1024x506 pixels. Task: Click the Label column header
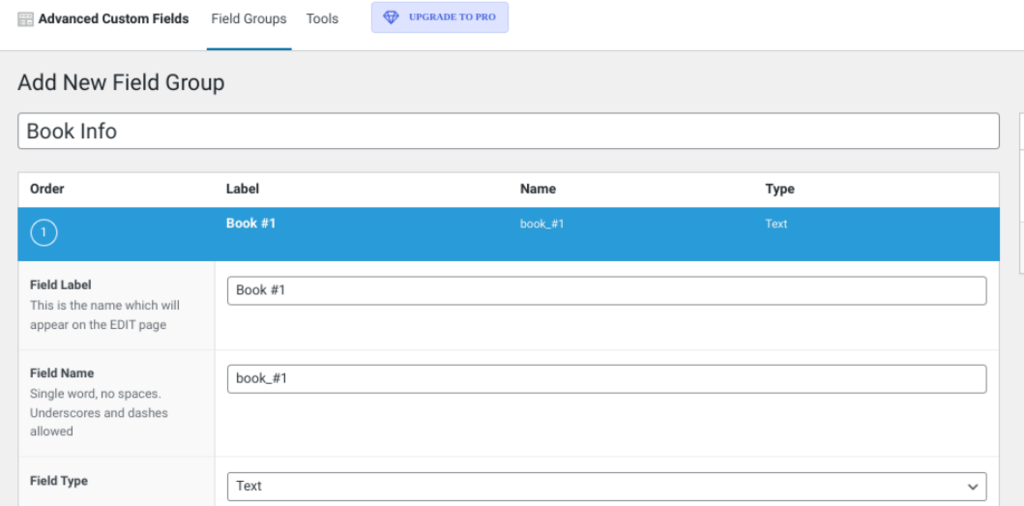tap(242, 189)
